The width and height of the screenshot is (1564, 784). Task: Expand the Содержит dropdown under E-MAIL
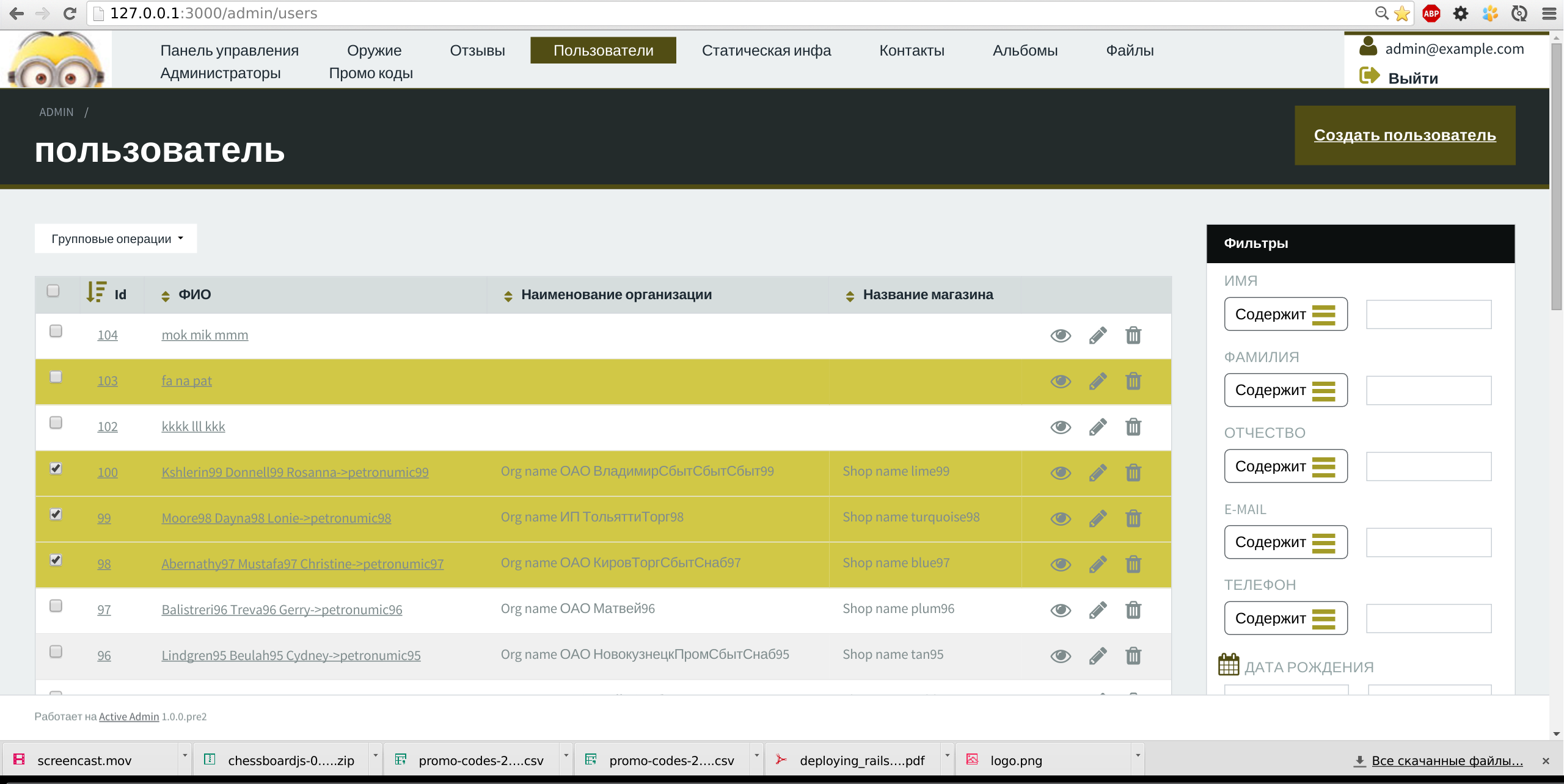(x=1285, y=542)
